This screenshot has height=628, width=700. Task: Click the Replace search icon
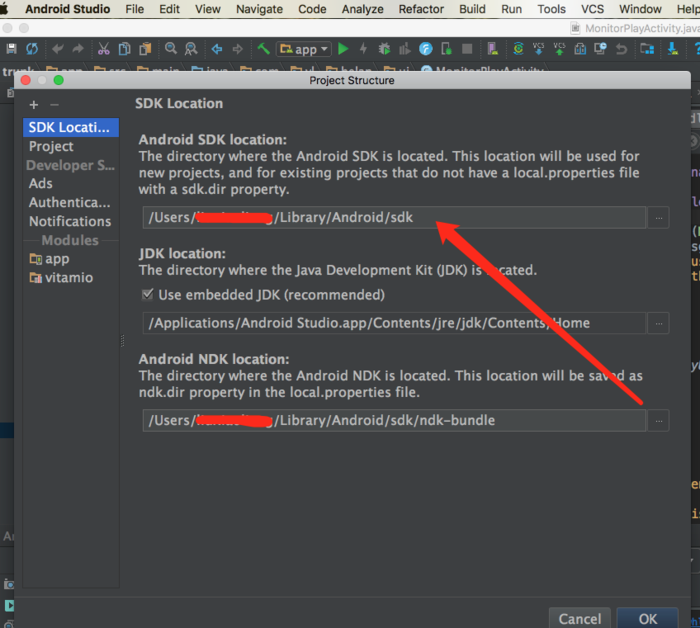(191, 48)
